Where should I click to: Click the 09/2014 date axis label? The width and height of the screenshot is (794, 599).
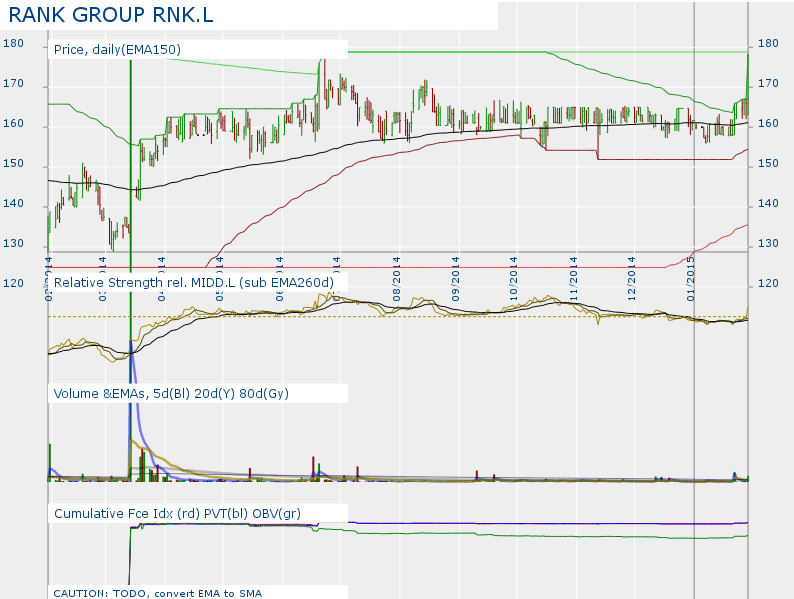click(455, 279)
